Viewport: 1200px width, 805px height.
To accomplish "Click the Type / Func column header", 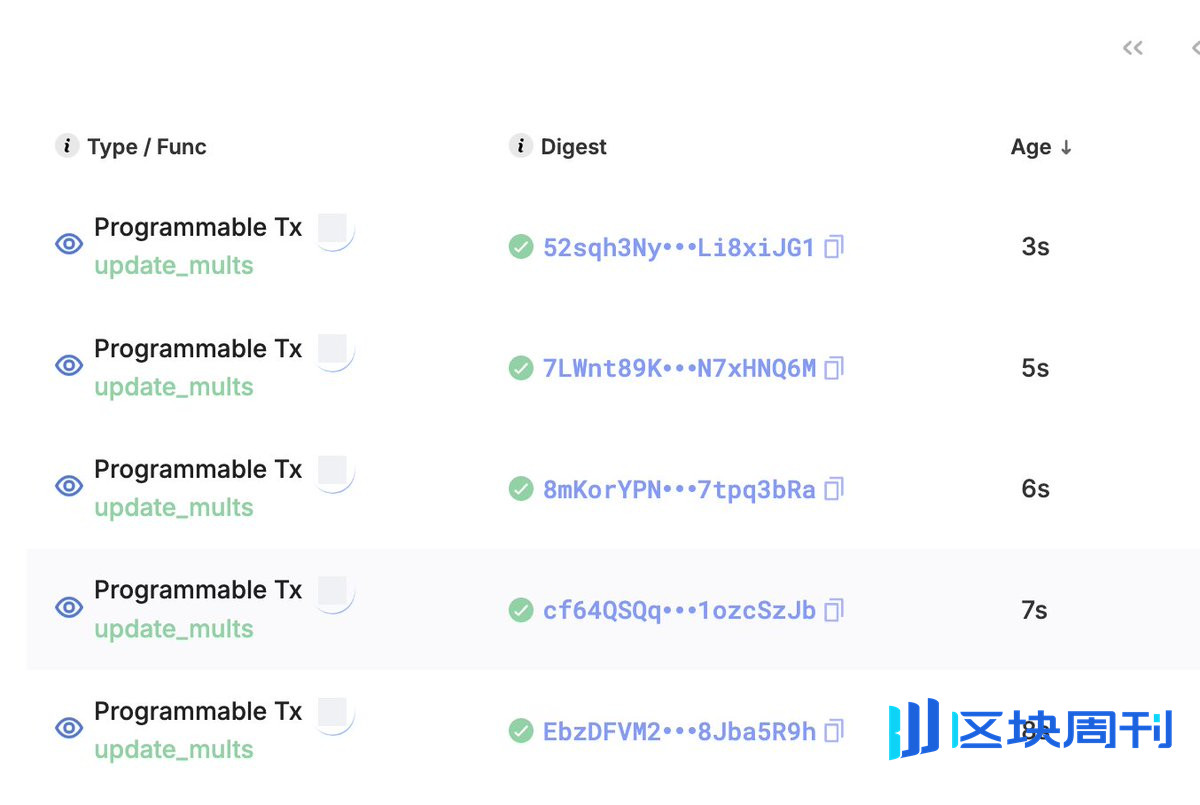I will tap(147, 147).
